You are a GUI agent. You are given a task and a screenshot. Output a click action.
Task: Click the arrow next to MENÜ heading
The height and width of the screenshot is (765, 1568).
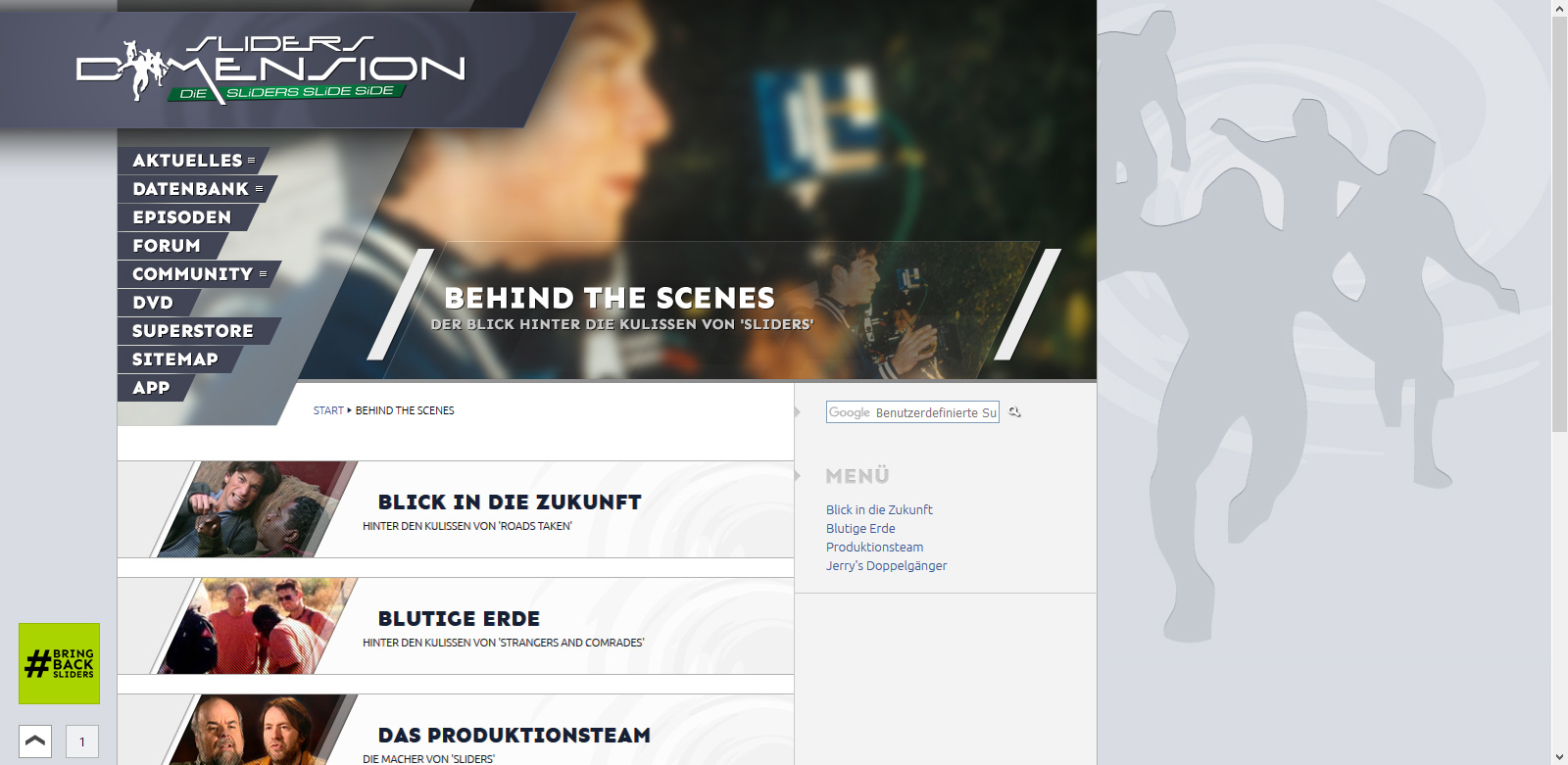(798, 476)
